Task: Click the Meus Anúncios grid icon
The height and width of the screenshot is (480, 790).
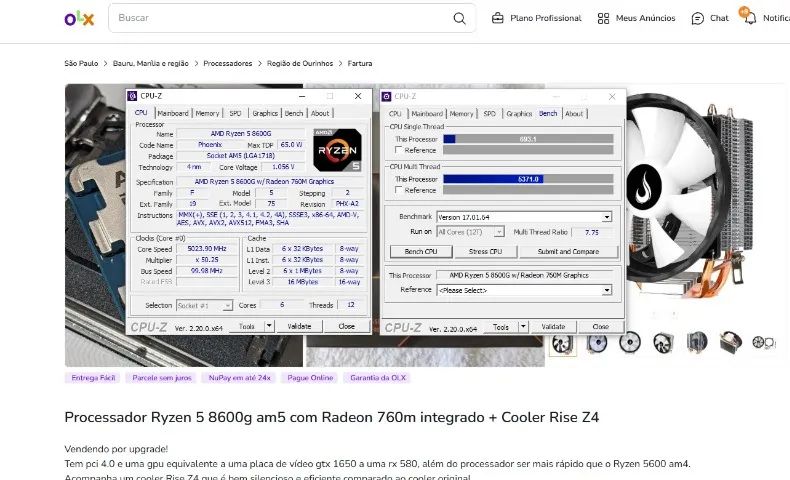Action: coord(603,18)
